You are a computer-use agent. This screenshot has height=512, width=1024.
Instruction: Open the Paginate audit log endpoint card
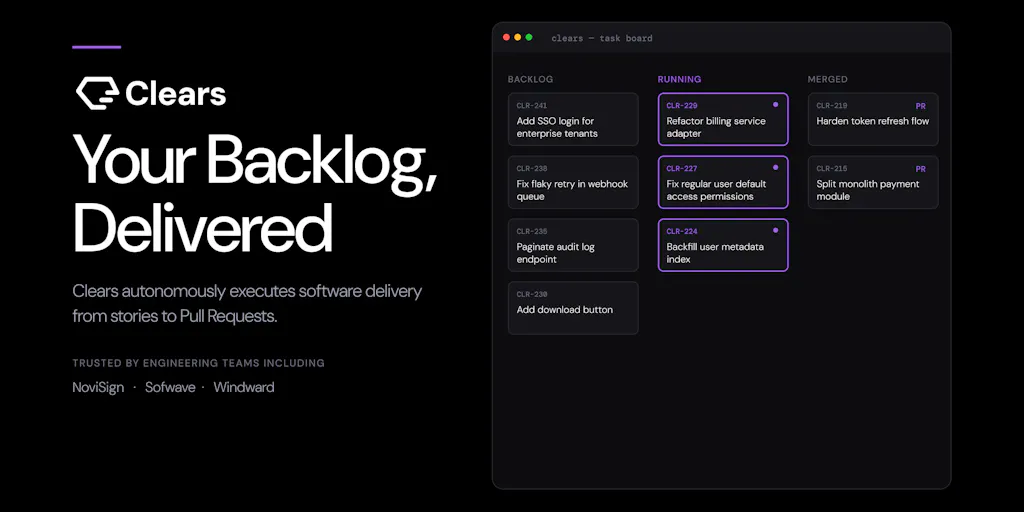[x=573, y=245]
